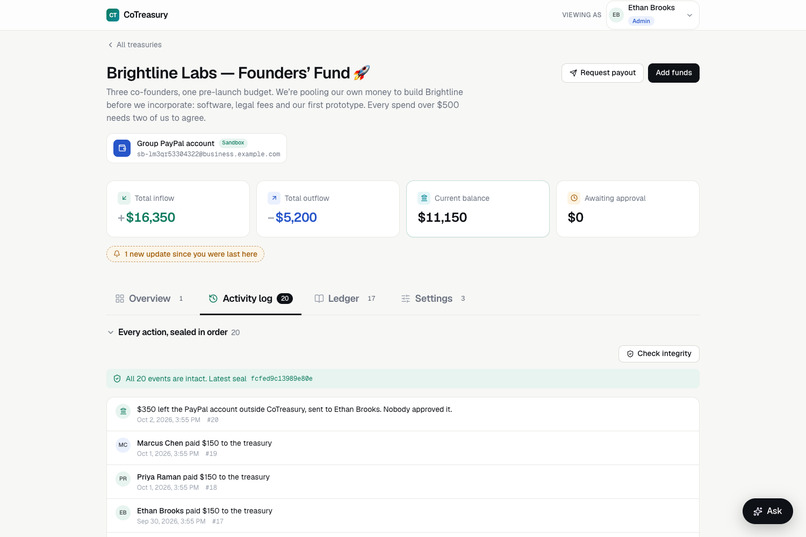Collapse the Every action, sealed in order section
The height and width of the screenshot is (537, 806).
pyautogui.click(x=174, y=332)
